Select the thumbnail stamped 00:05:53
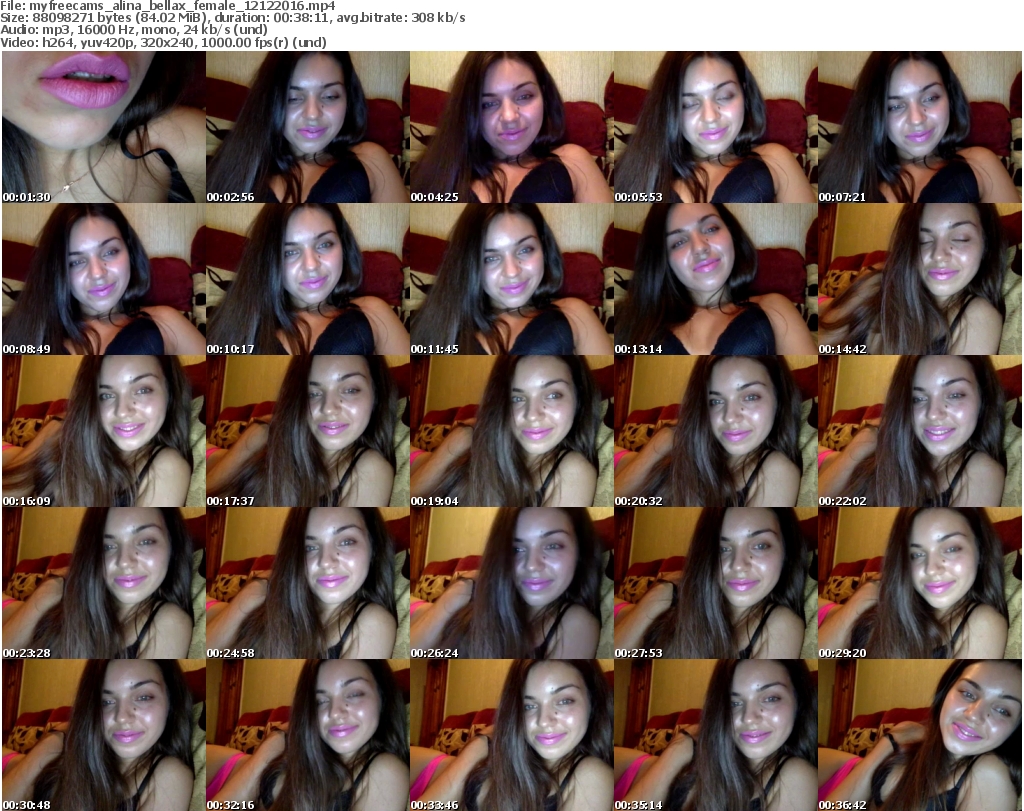Image resolution: width=1024 pixels, height=811 pixels. pos(715,127)
